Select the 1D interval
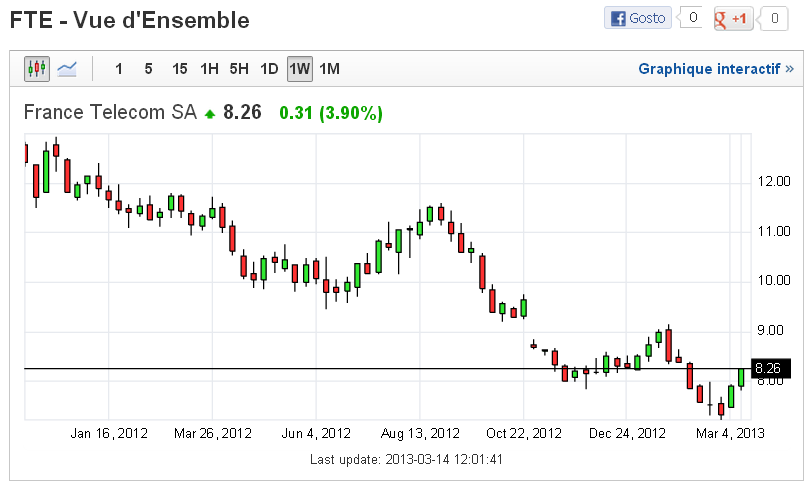The width and height of the screenshot is (808, 502). (269, 69)
